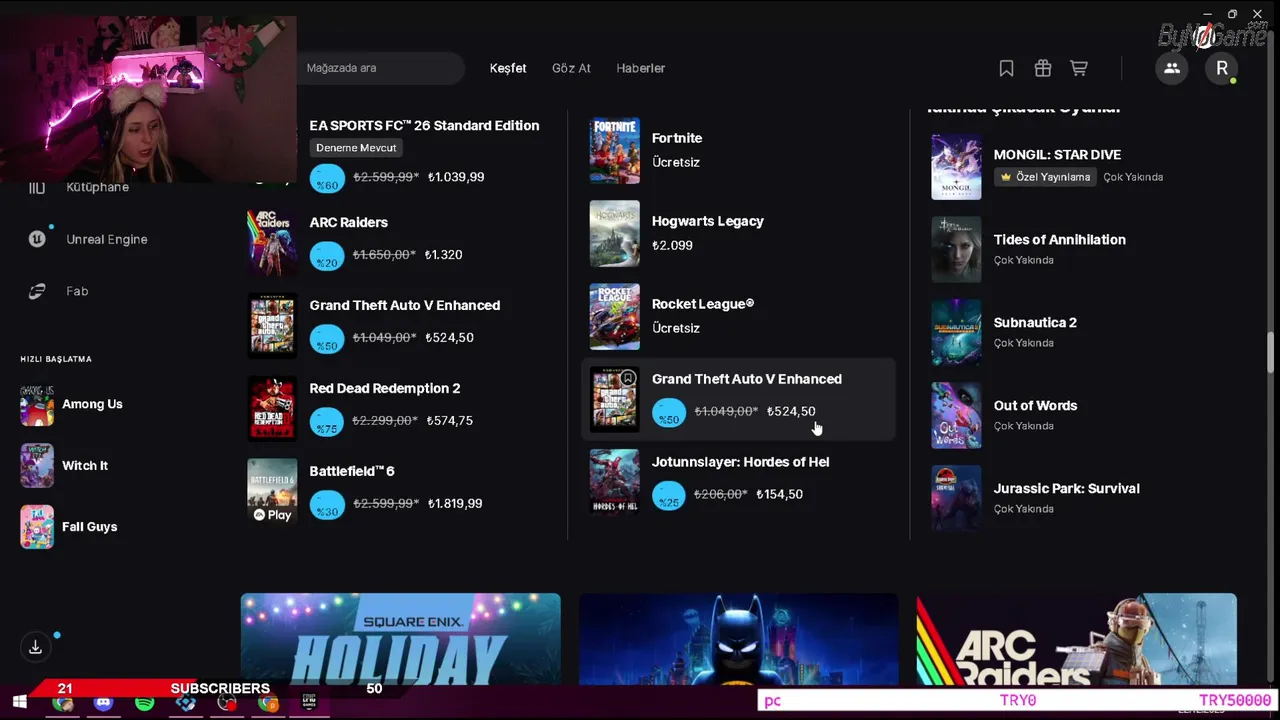Open Rocket League game title

point(703,304)
